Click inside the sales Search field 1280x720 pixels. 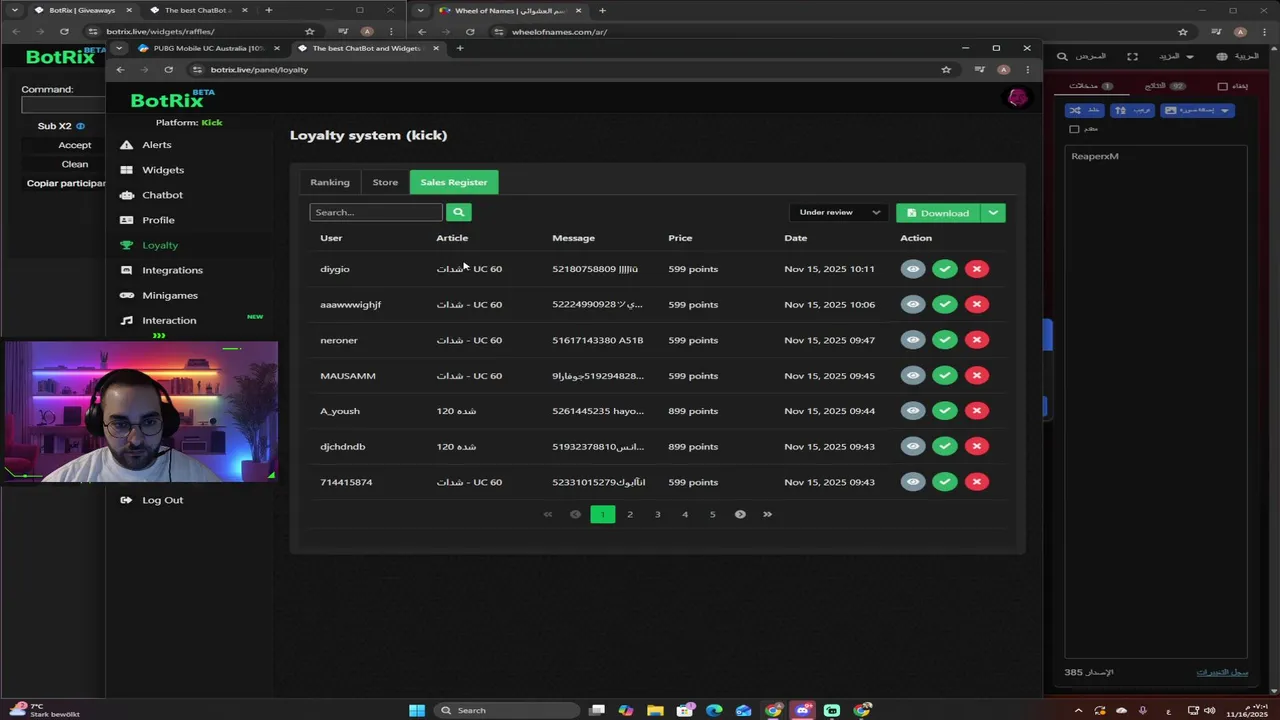click(x=376, y=212)
